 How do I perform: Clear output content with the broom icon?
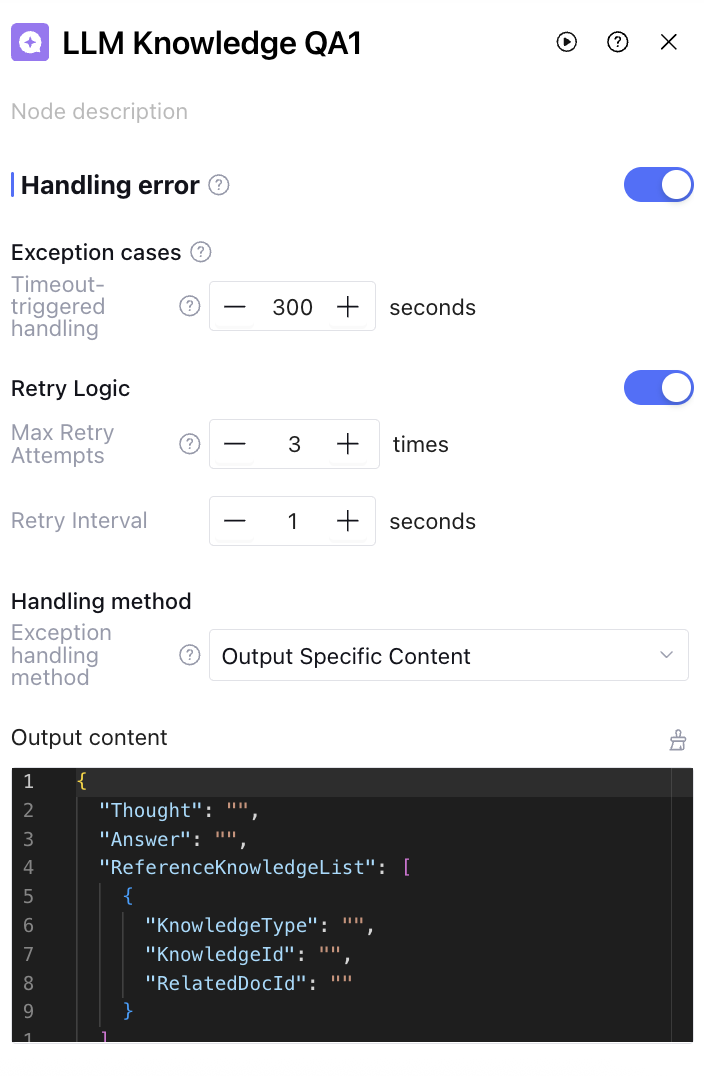[x=678, y=740]
